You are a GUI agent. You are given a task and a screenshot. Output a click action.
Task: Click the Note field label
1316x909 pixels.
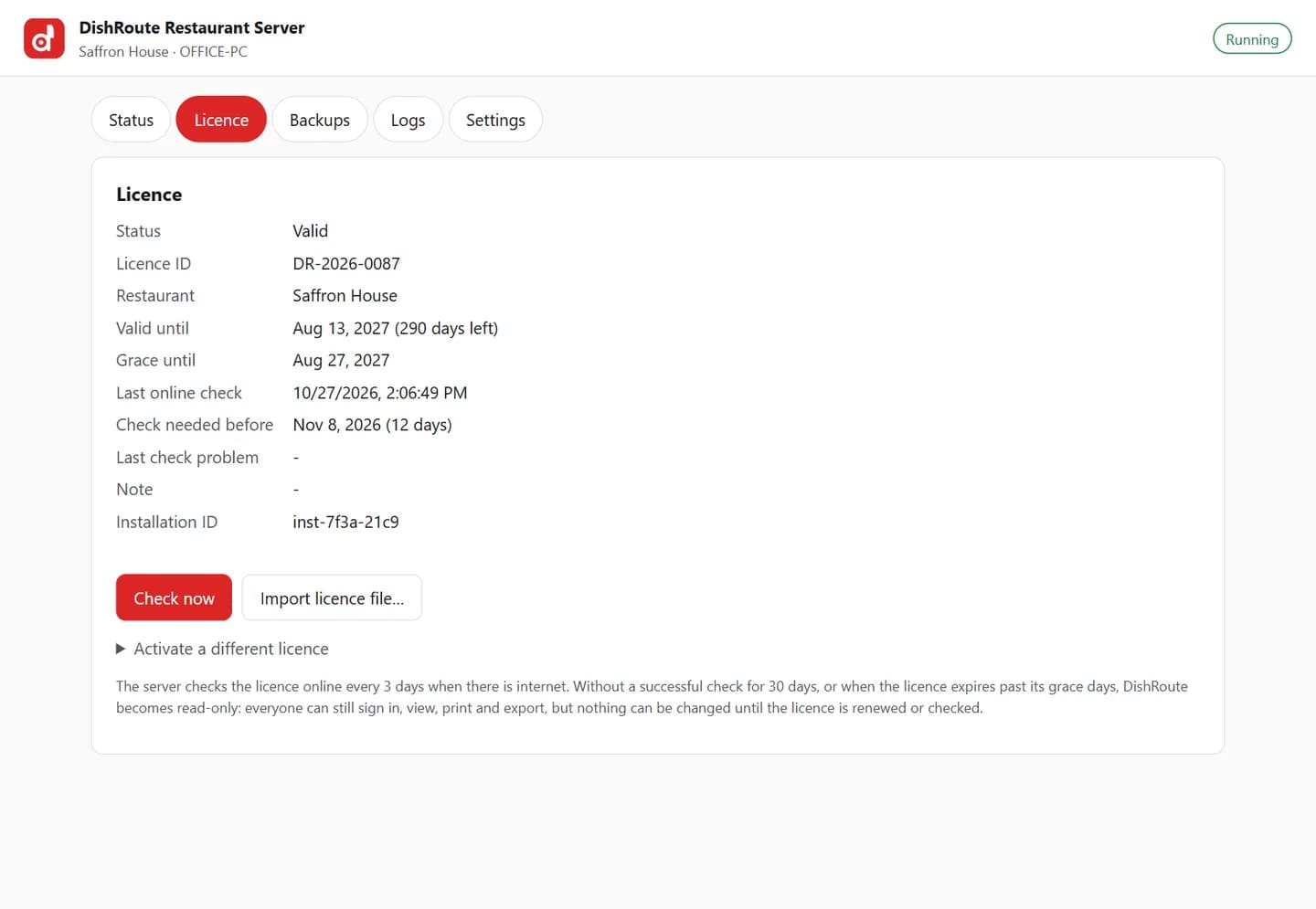click(134, 490)
